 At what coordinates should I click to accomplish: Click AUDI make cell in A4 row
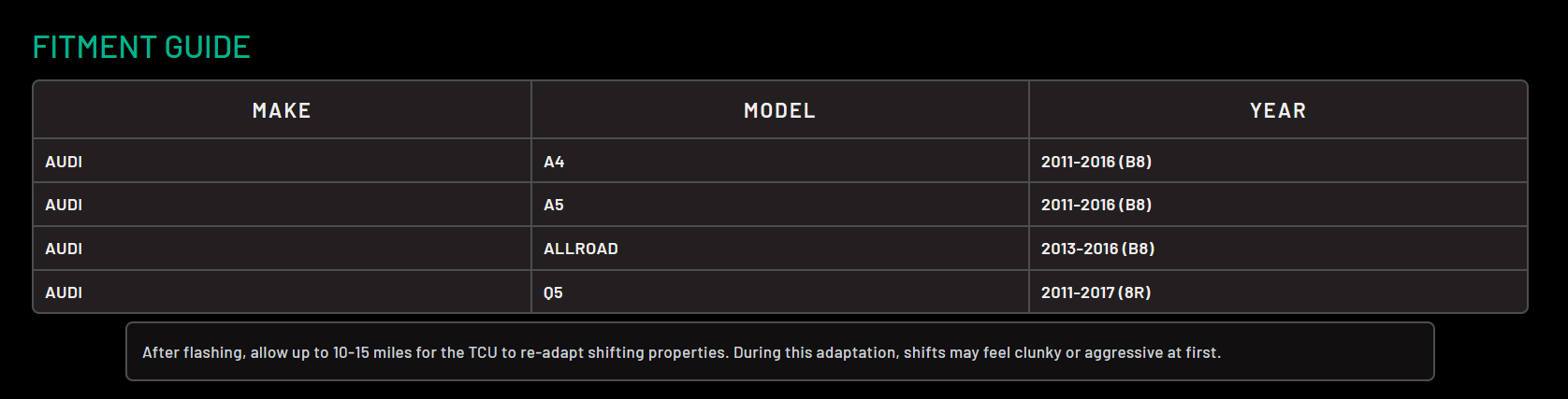(64, 162)
